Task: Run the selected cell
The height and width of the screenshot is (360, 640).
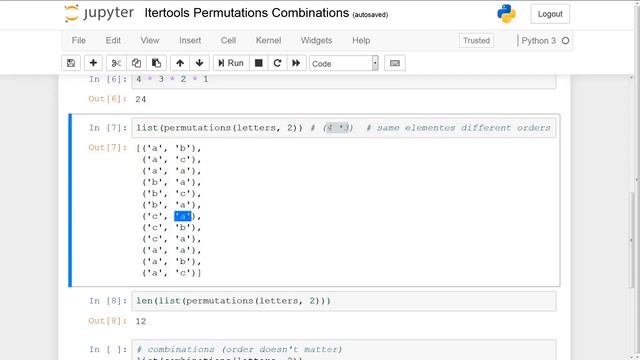Action: pyautogui.click(x=231, y=63)
